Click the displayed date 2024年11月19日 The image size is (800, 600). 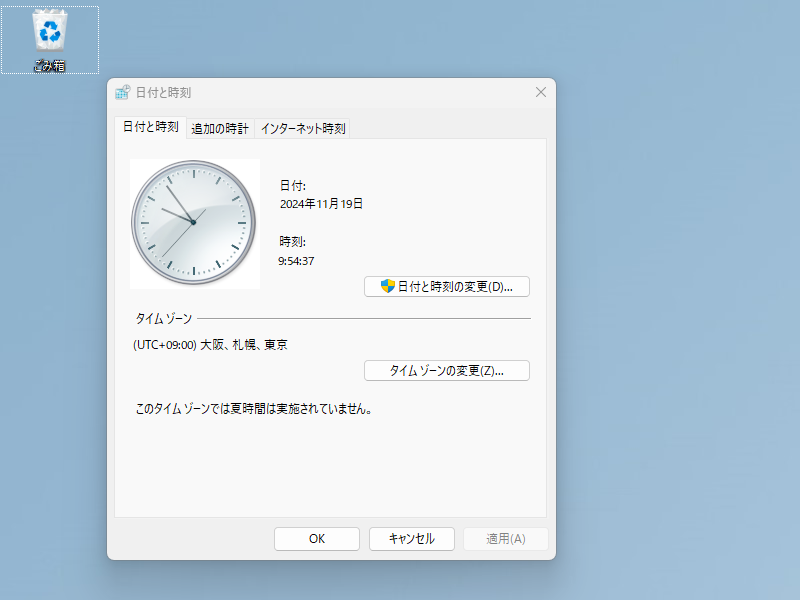(322, 203)
